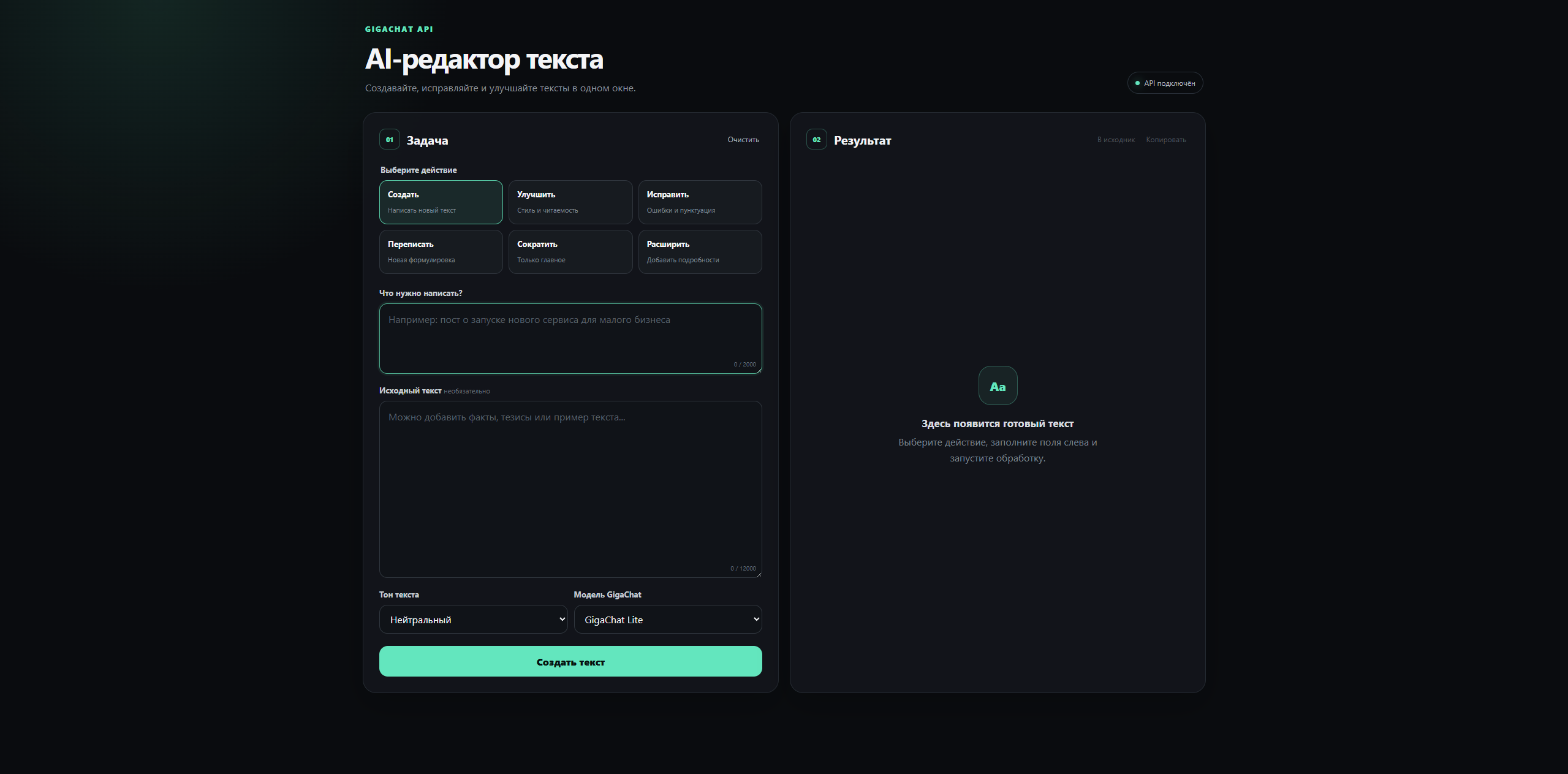This screenshot has height=774, width=1568.
Task: Pick the Переписать action card
Action: coord(441,252)
